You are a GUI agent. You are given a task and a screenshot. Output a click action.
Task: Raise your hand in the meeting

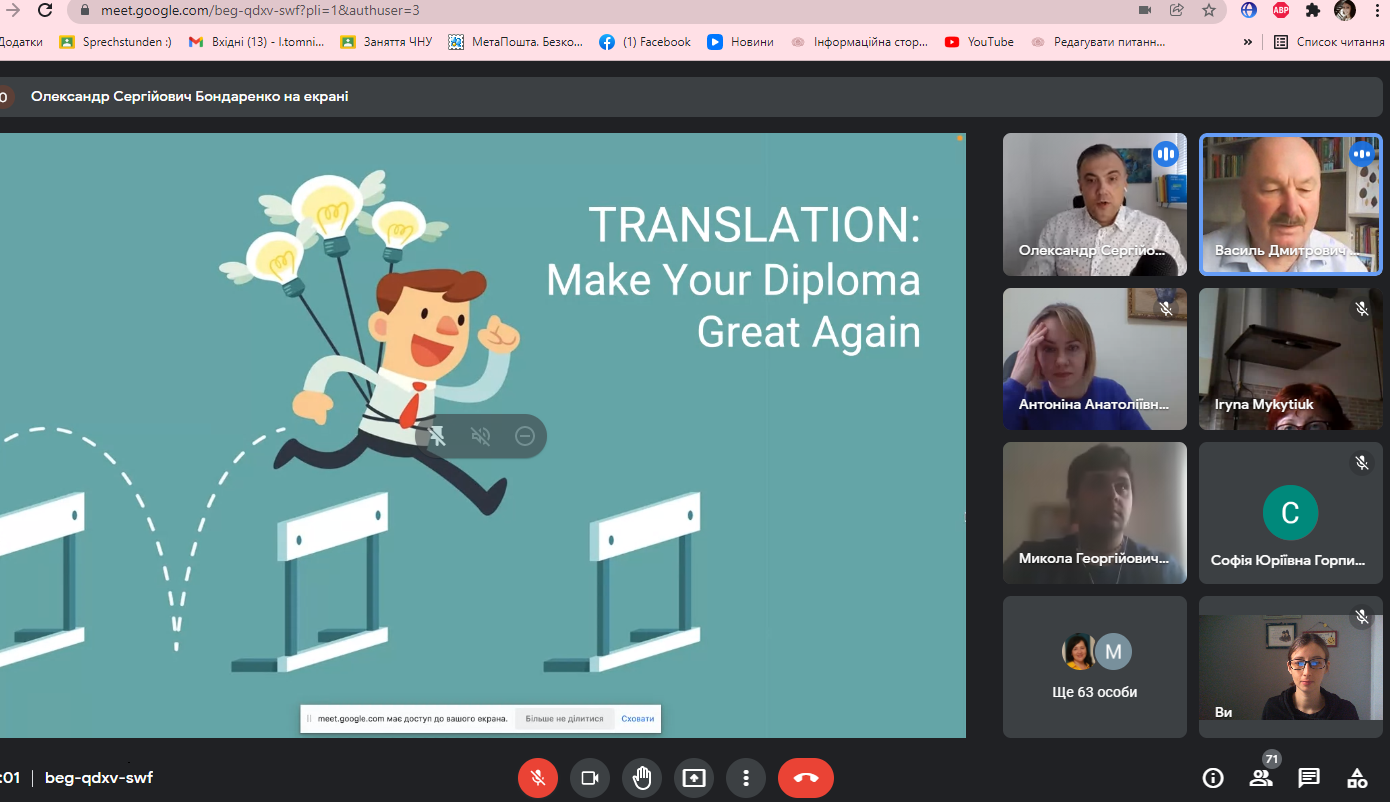point(642,778)
